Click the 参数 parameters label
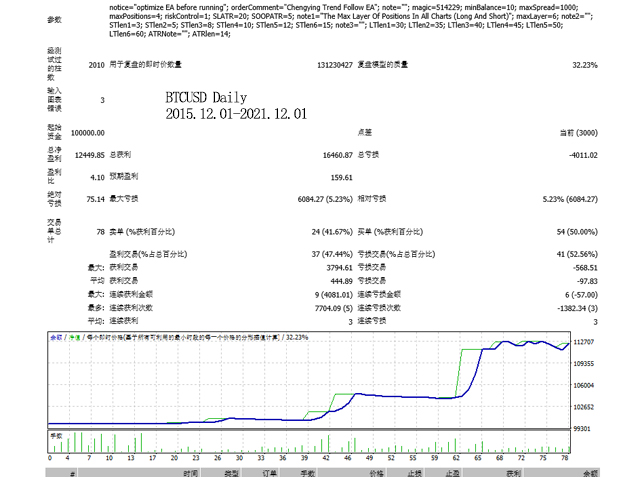Image resolution: width=640 pixels, height=480 pixels. pos(54,20)
